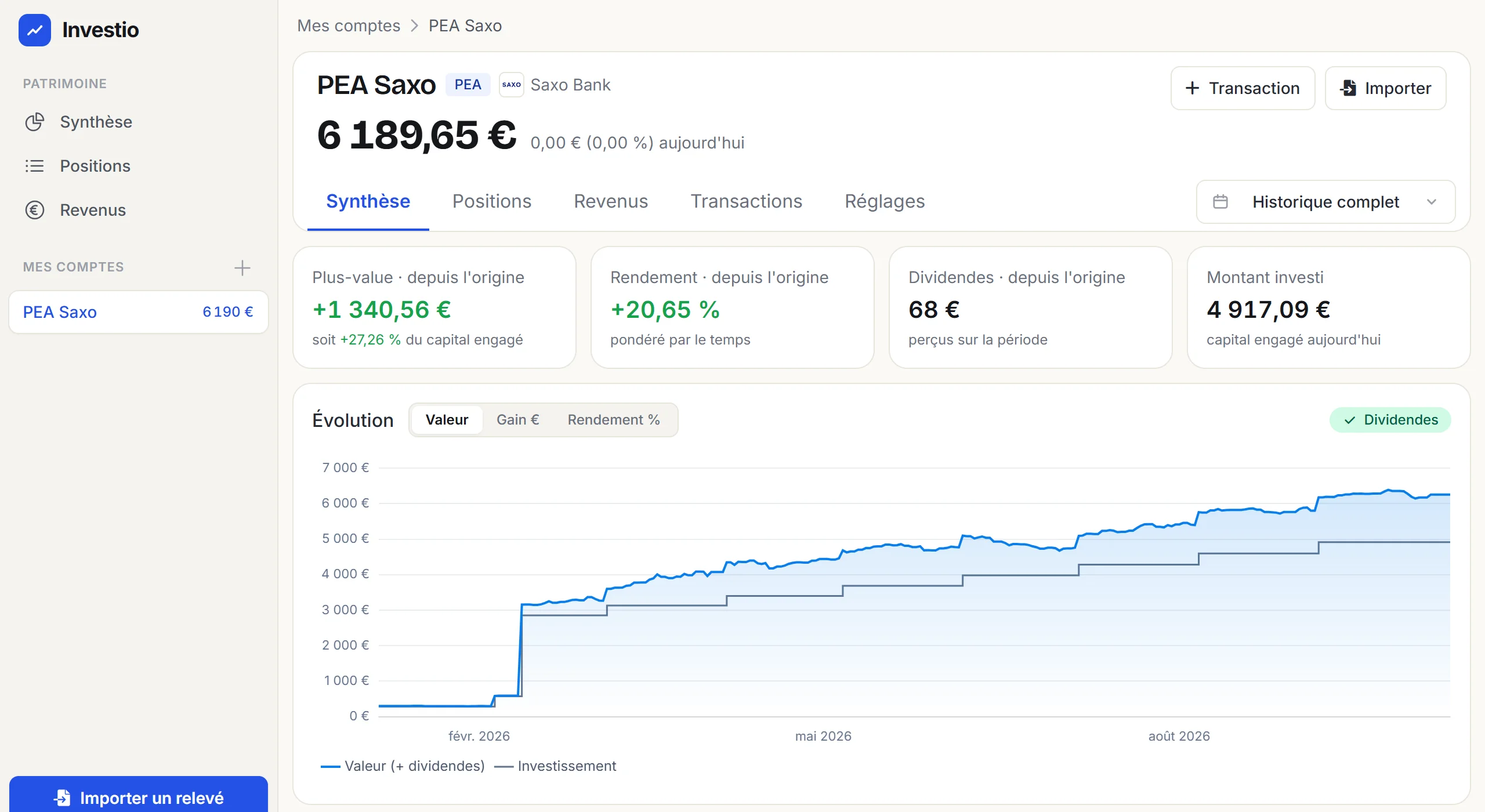
Task: Click the +1 340,56 € plus-value figure
Action: [x=382, y=310]
